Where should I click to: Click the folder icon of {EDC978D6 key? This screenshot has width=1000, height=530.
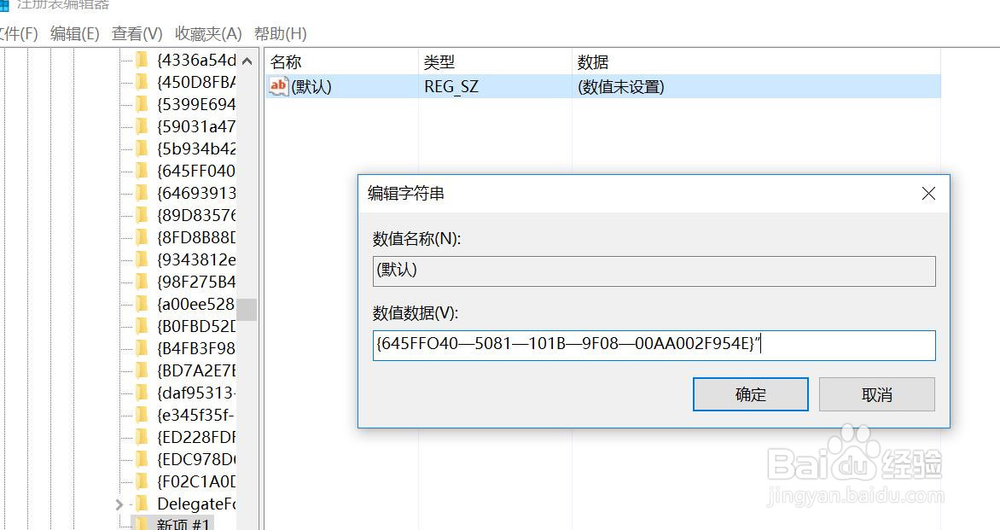[142, 459]
